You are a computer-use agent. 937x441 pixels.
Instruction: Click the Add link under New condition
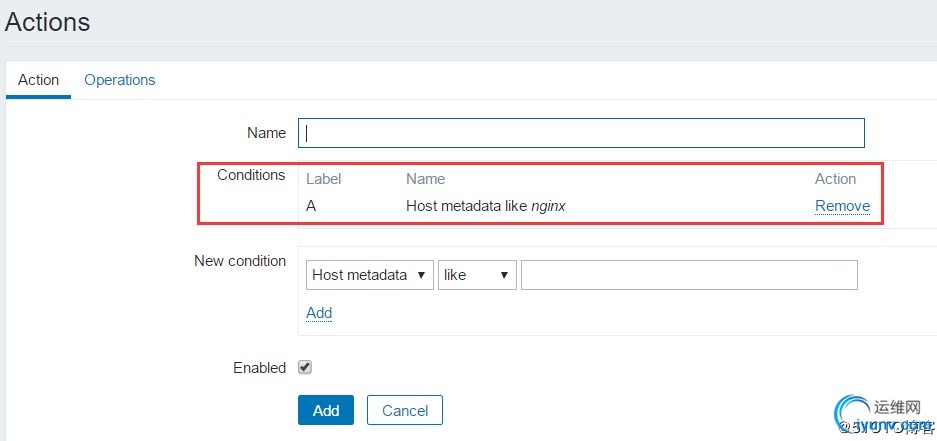click(x=319, y=313)
